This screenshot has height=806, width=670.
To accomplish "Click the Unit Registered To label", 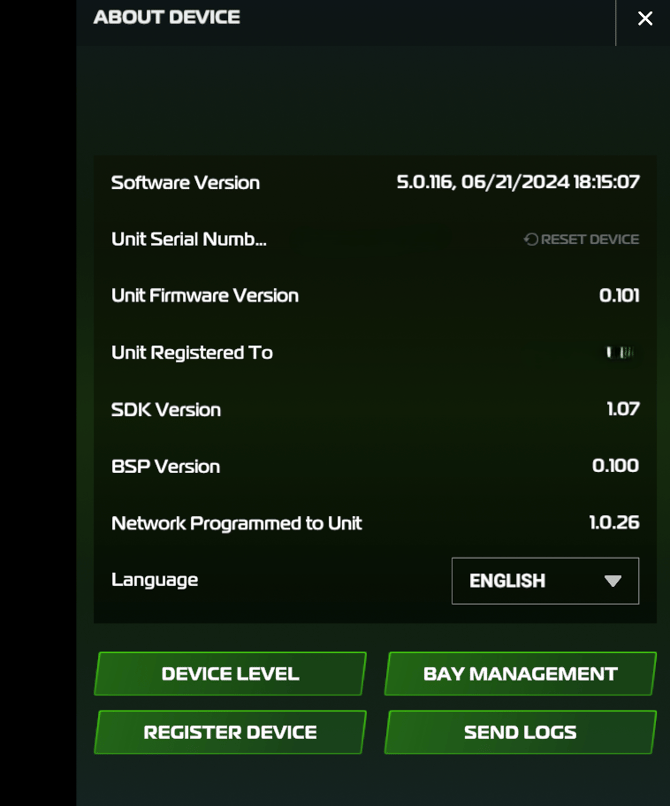I will pyautogui.click(x=192, y=353).
